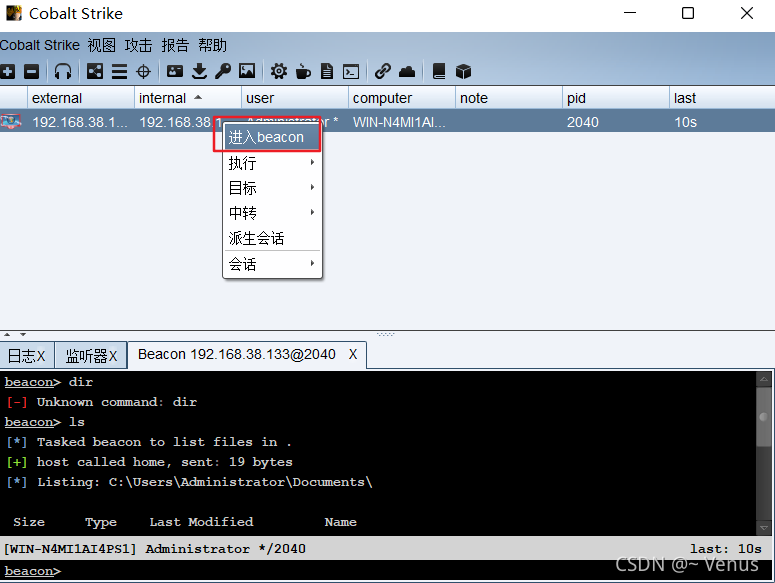Sort by the note column header
The width and height of the screenshot is (775, 583).
(x=509, y=98)
